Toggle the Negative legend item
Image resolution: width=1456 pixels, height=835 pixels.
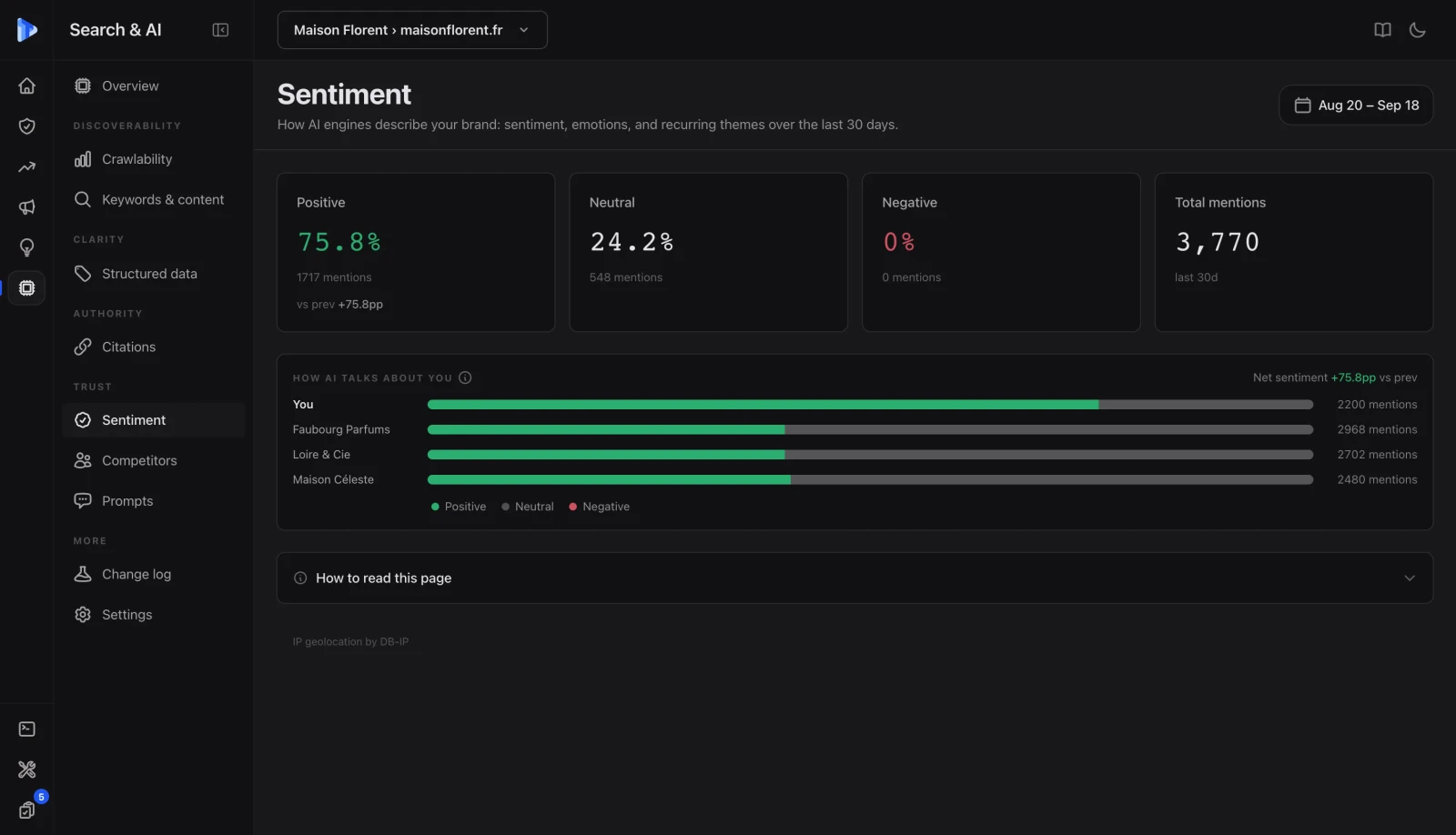tap(600, 507)
